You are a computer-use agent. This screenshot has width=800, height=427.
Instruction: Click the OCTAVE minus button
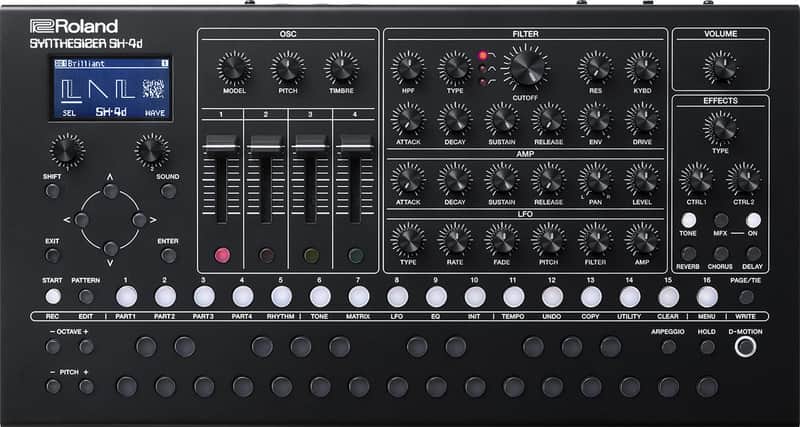pos(53,347)
